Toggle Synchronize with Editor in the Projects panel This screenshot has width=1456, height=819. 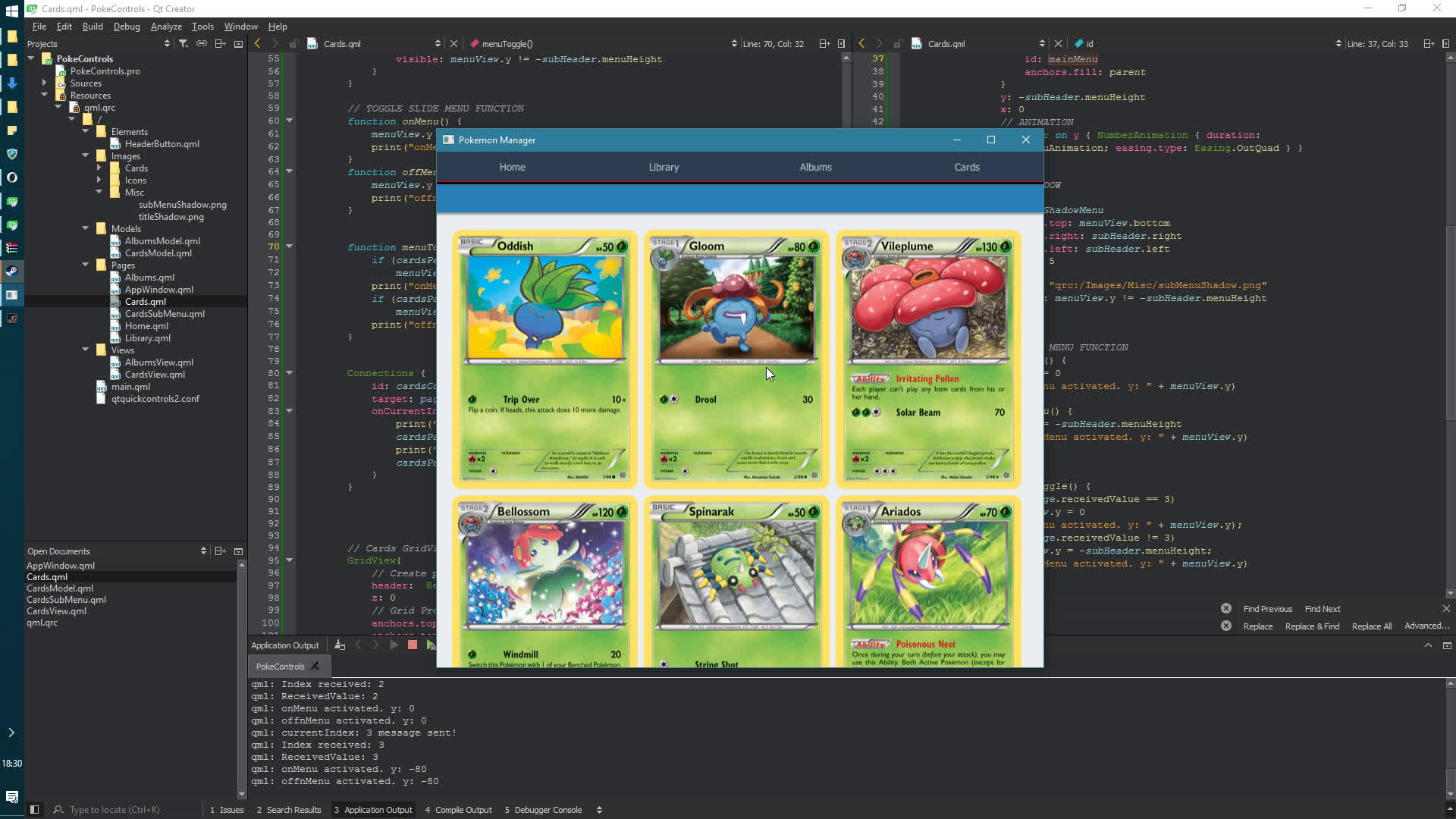click(x=202, y=44)
